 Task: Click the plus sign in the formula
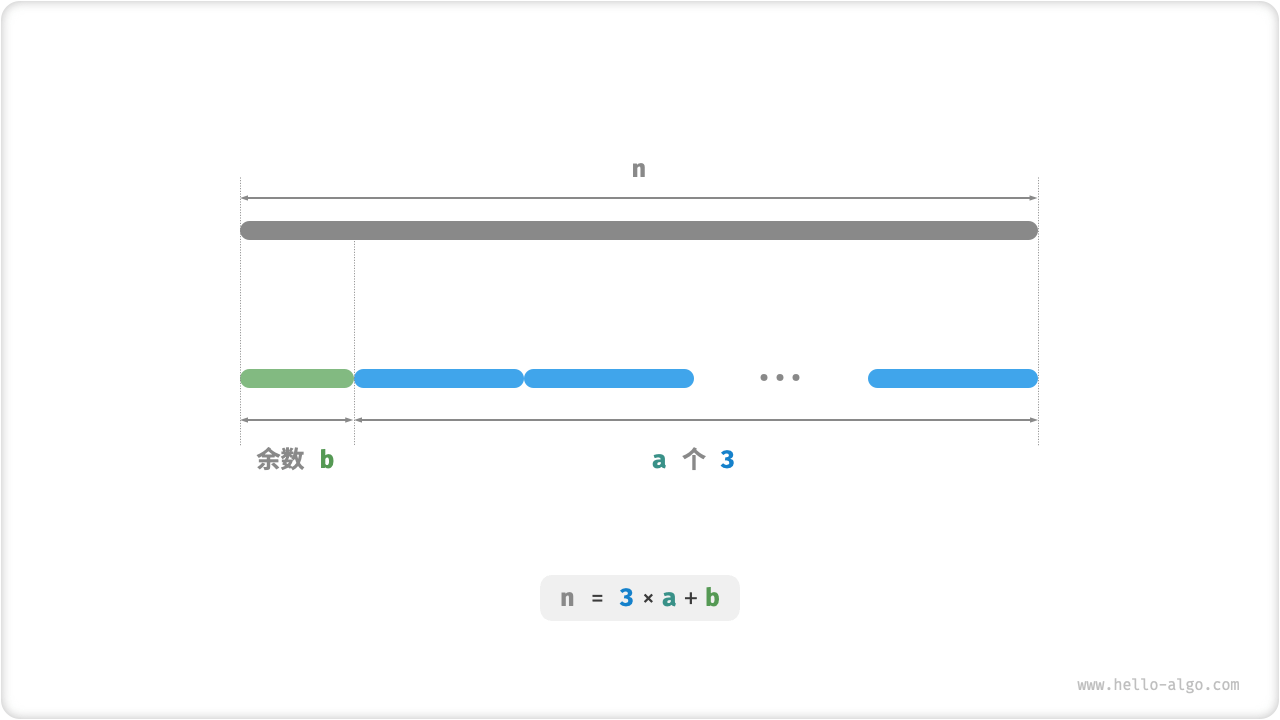point(691,598)
